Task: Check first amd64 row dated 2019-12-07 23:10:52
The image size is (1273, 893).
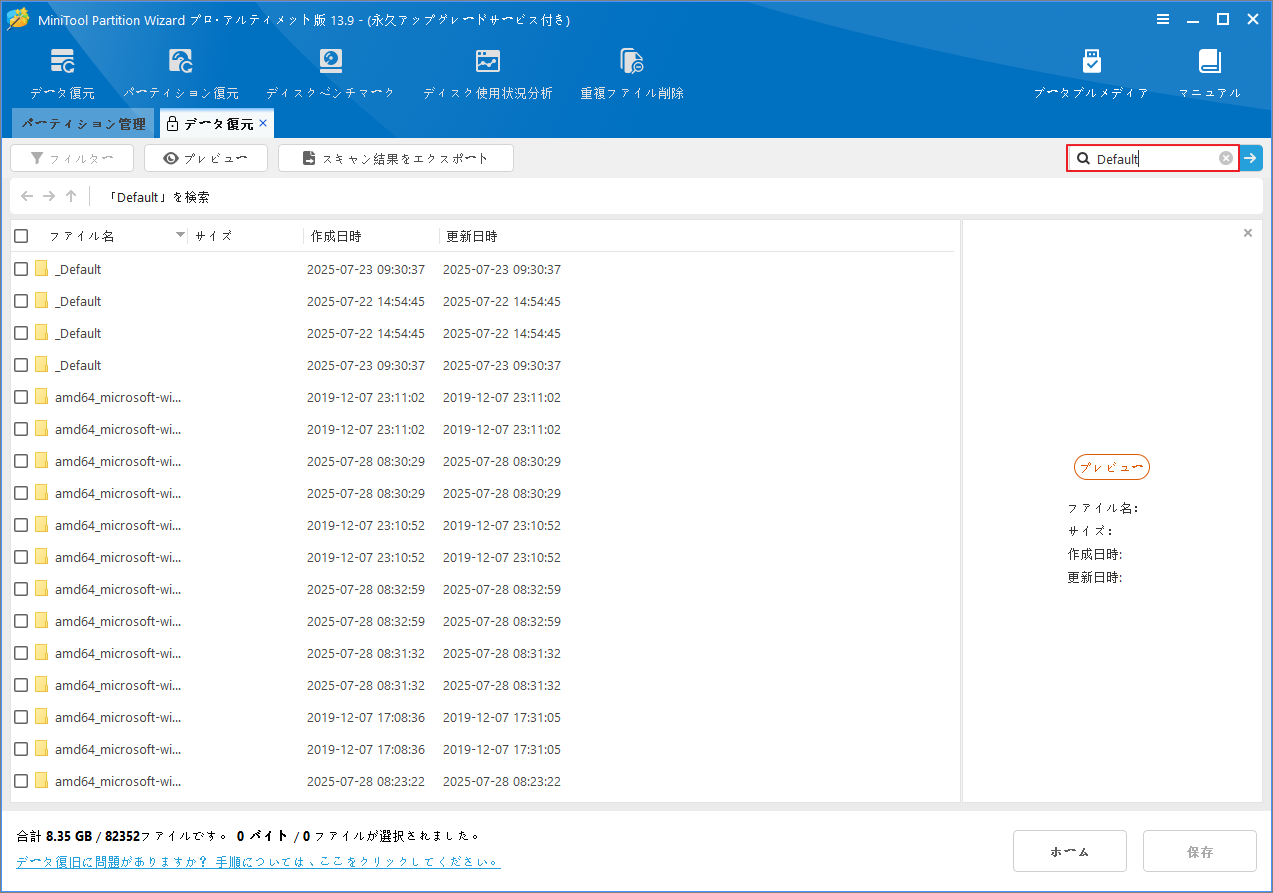Action: pos(21,525)
